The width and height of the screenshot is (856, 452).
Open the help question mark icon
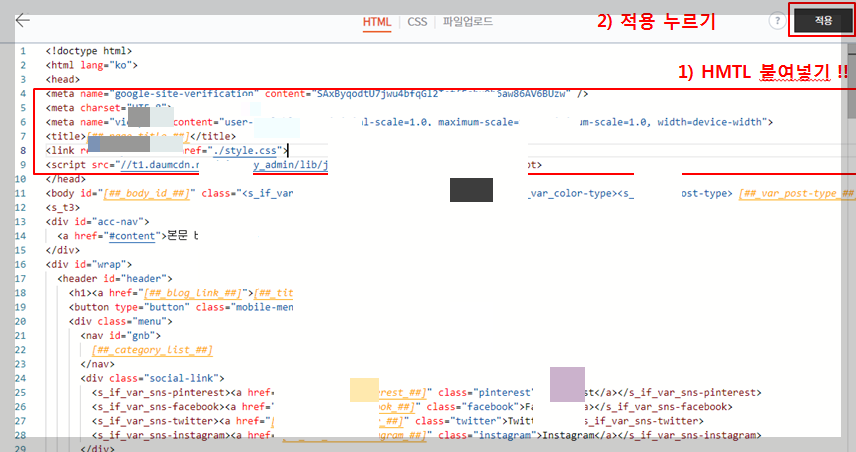click(777, 21)
